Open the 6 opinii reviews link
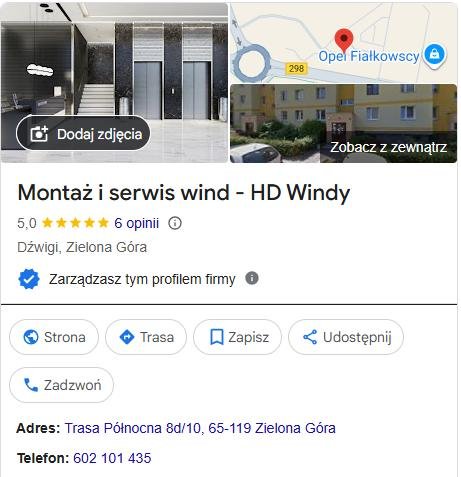Screen dimensions: 461x477 (137, 223)
